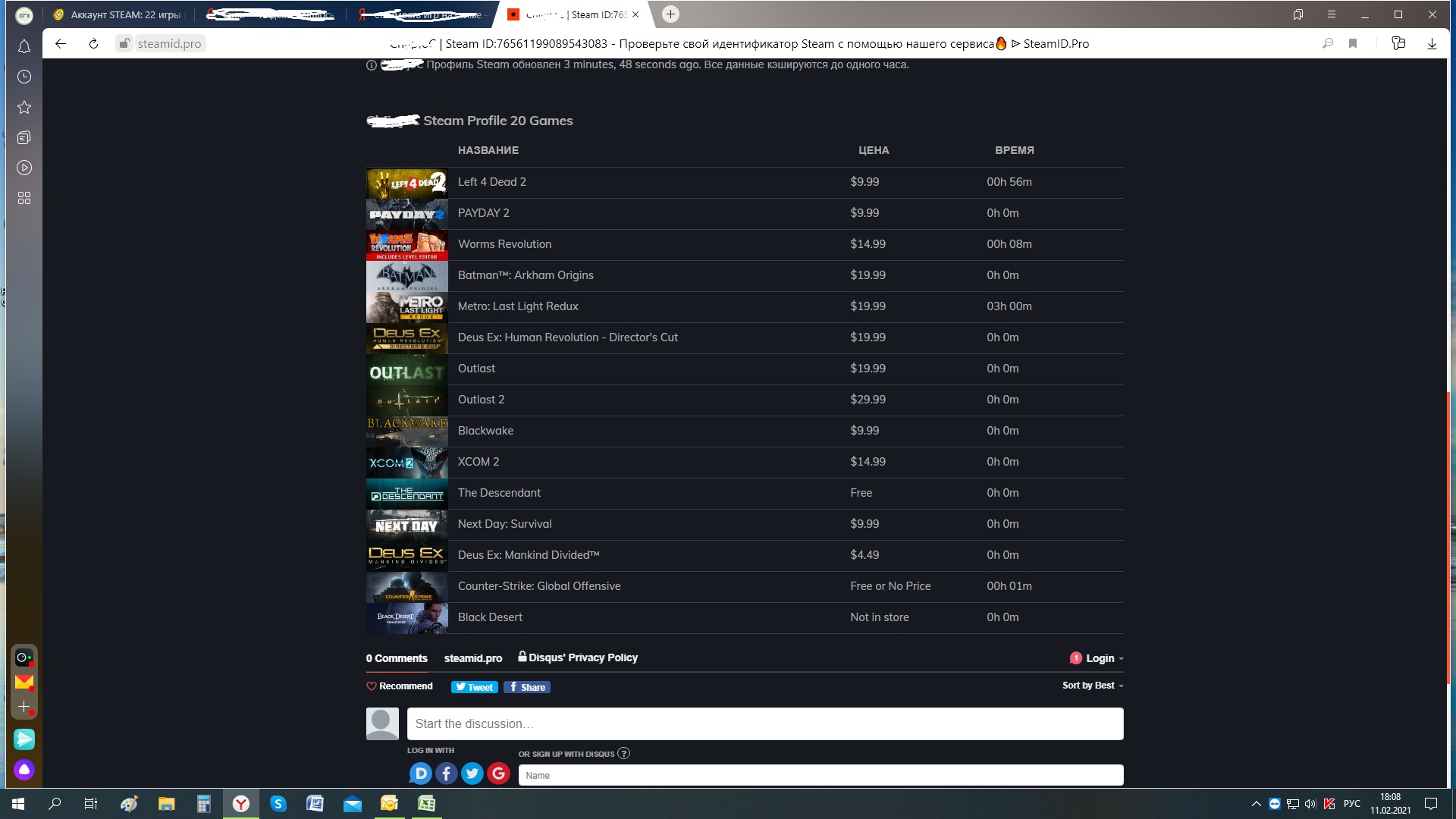Go back with the arrow button
Image resolution: width=1456 pixels, height=819 pixels.
pos(61,44)
